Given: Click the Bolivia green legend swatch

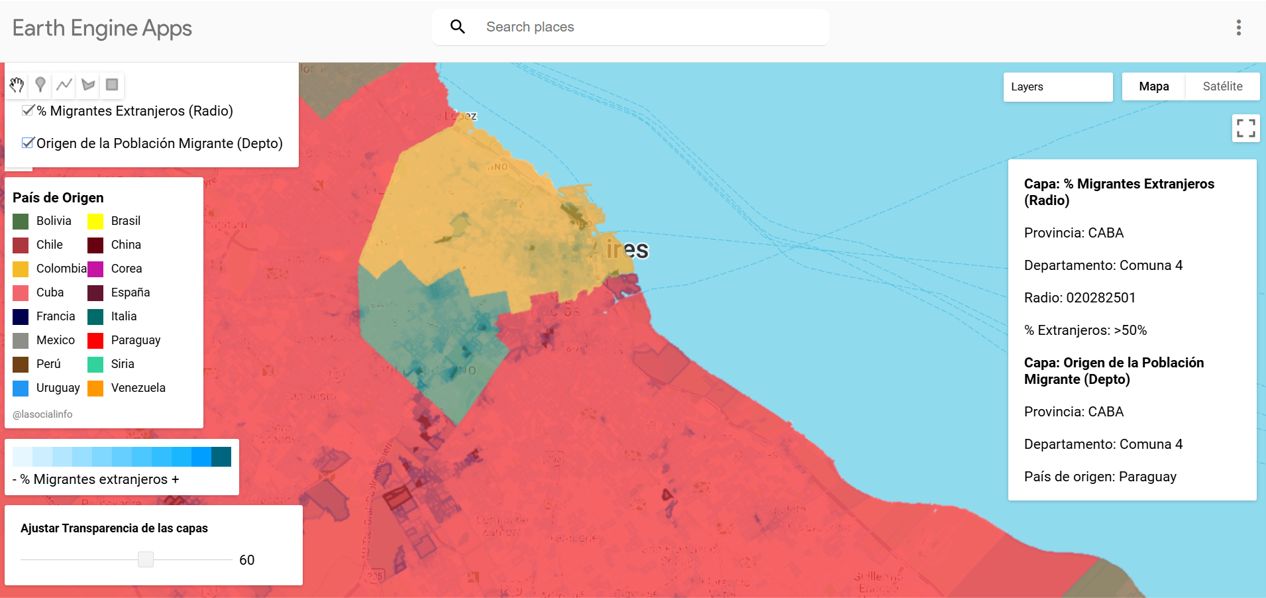Looking at the screenshot, I should [20, 221].
